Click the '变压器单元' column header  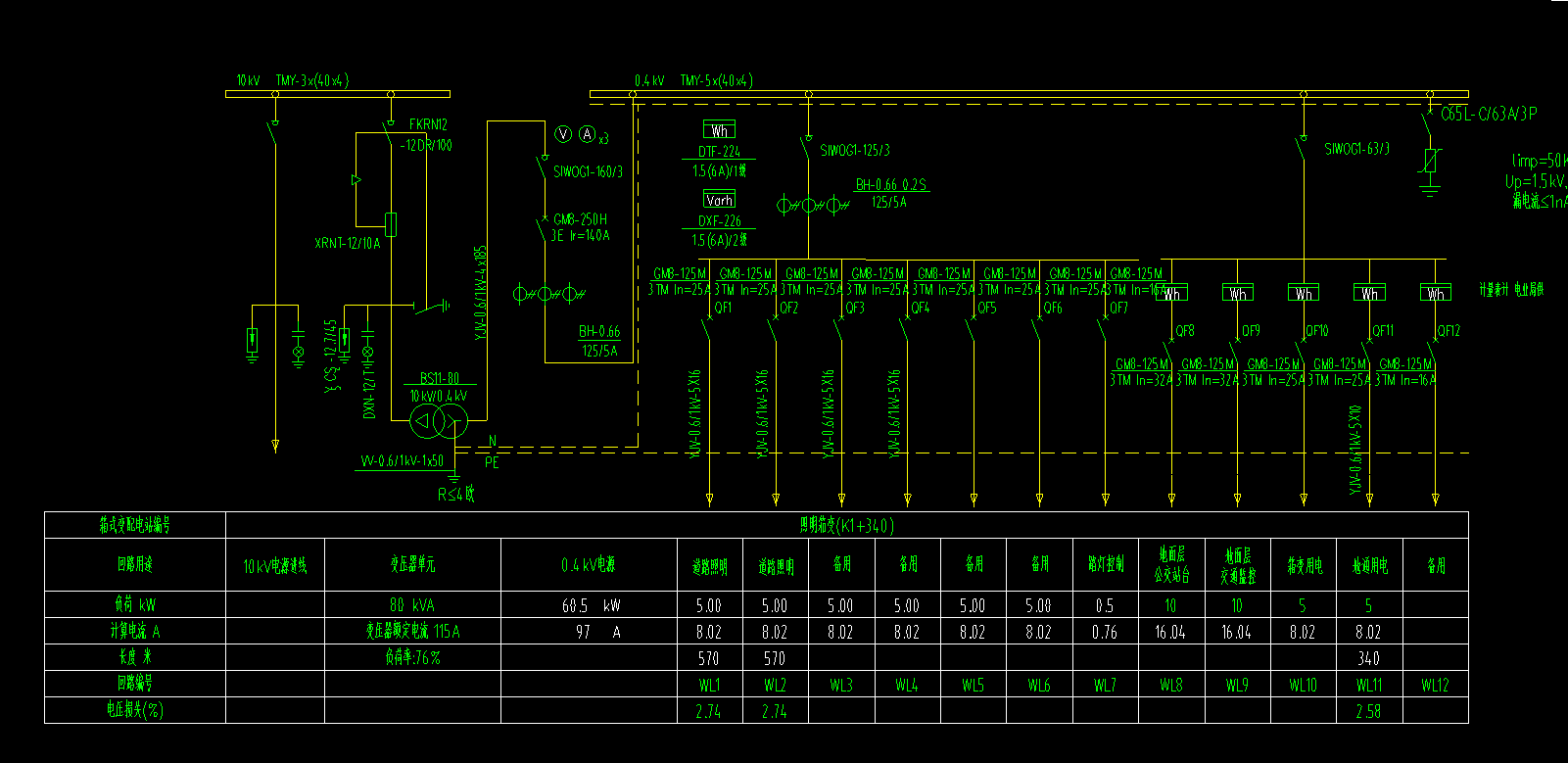412,565
